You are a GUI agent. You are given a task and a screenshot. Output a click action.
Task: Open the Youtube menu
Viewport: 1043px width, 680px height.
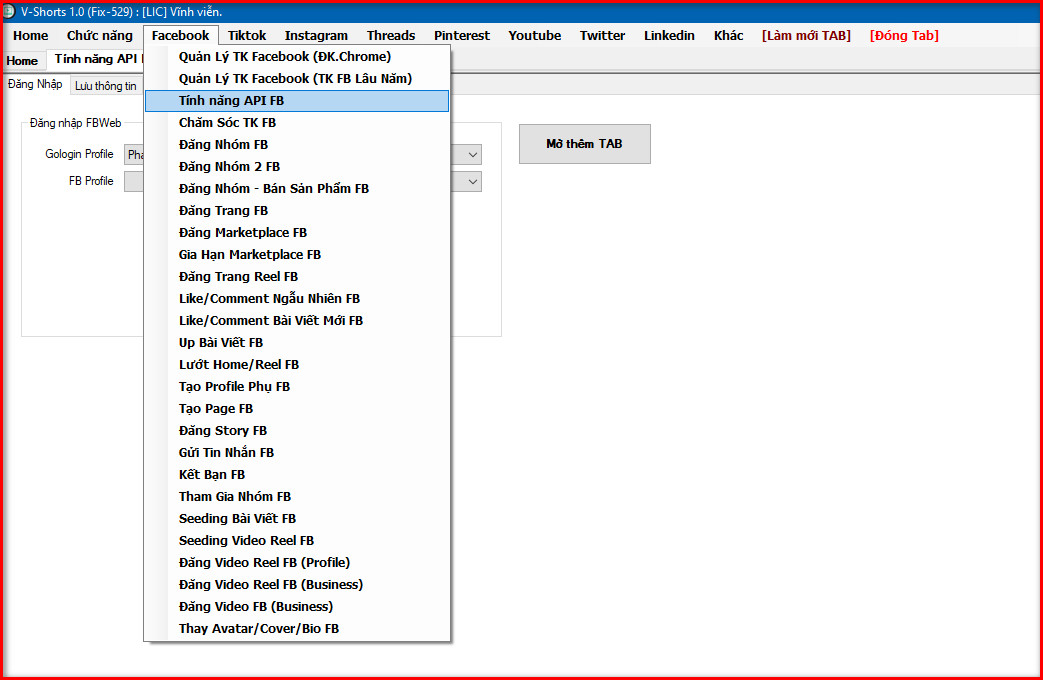(534, 35)
